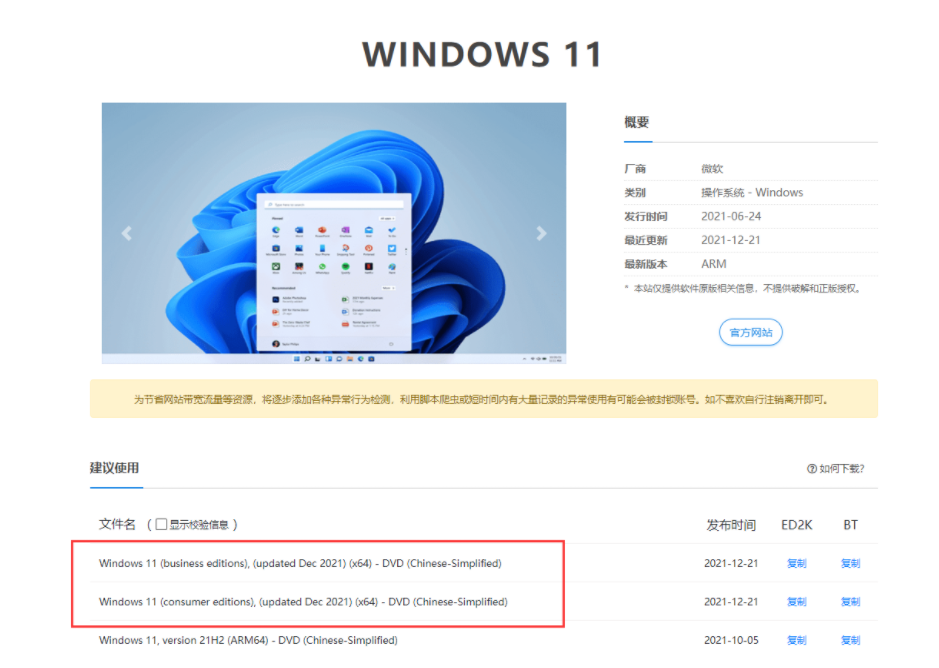This screenshot has height=668, width=939.
Task: Click the Windows 11 consumer editions filename
Action: coord(303,601)
